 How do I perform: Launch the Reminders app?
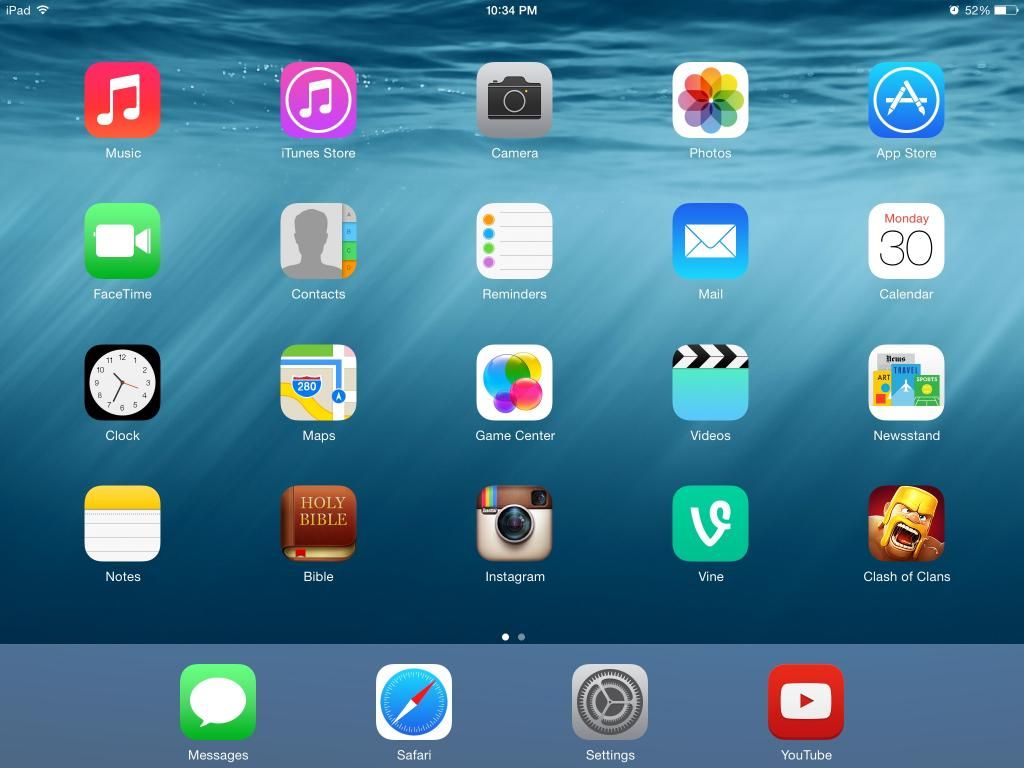[514, 241]
